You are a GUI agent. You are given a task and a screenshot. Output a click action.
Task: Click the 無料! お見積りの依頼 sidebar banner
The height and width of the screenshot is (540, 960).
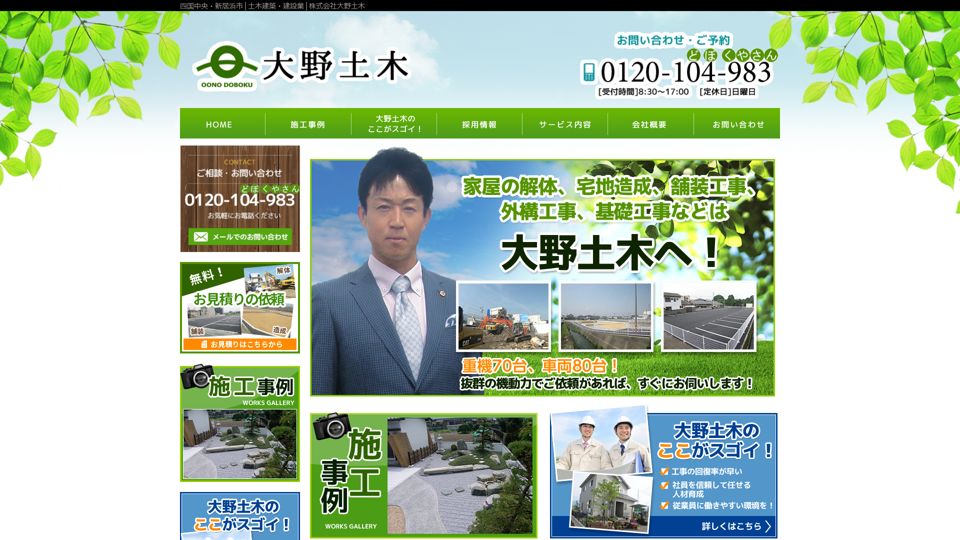tap(240, 299)
